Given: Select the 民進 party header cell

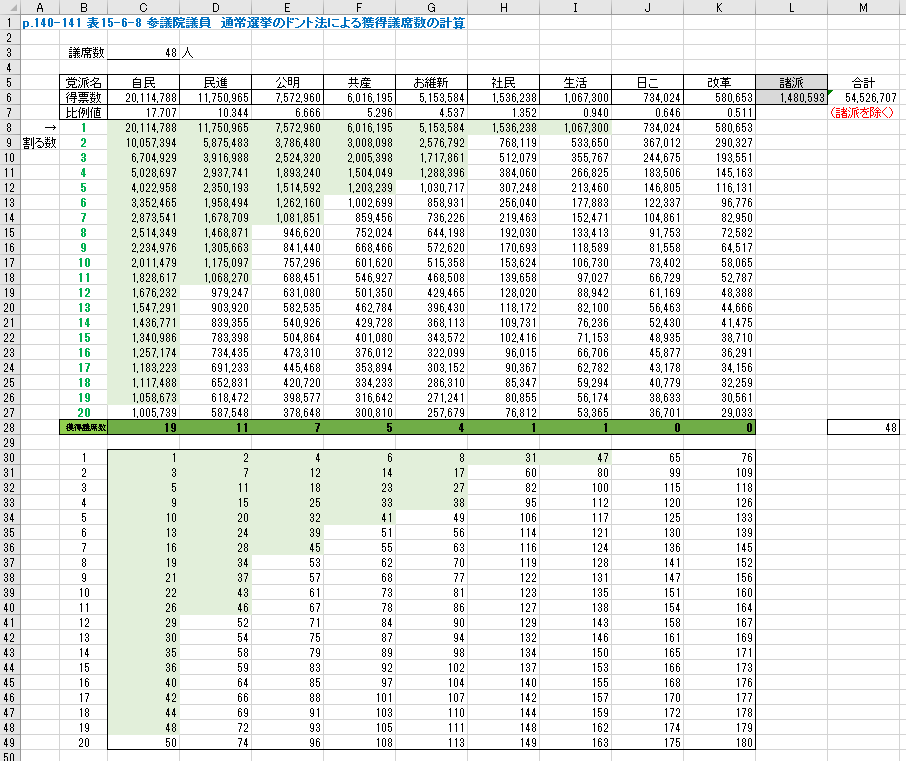Looking at the screenshot, I should (216, 83).
